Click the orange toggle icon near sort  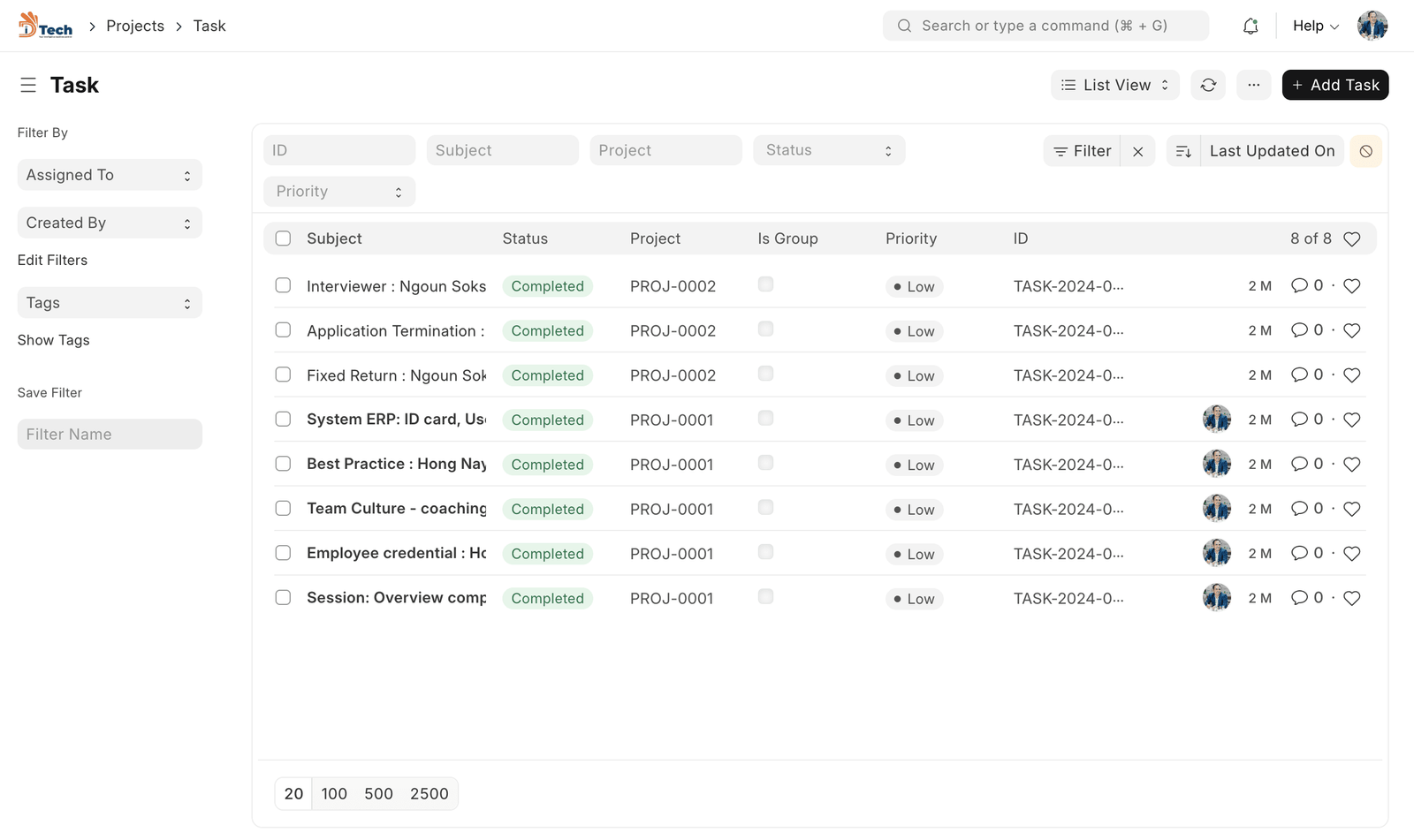pos(1365,151)
